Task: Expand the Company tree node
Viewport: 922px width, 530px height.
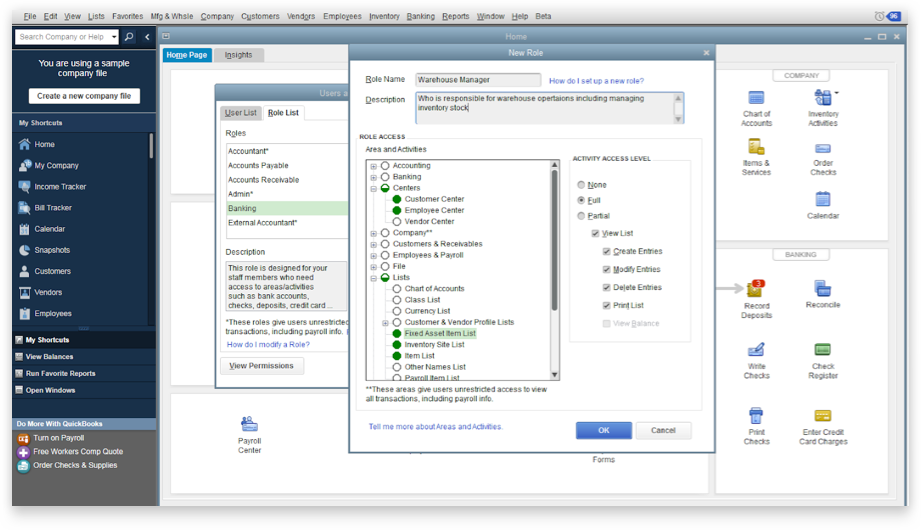Action: (373, 234)
